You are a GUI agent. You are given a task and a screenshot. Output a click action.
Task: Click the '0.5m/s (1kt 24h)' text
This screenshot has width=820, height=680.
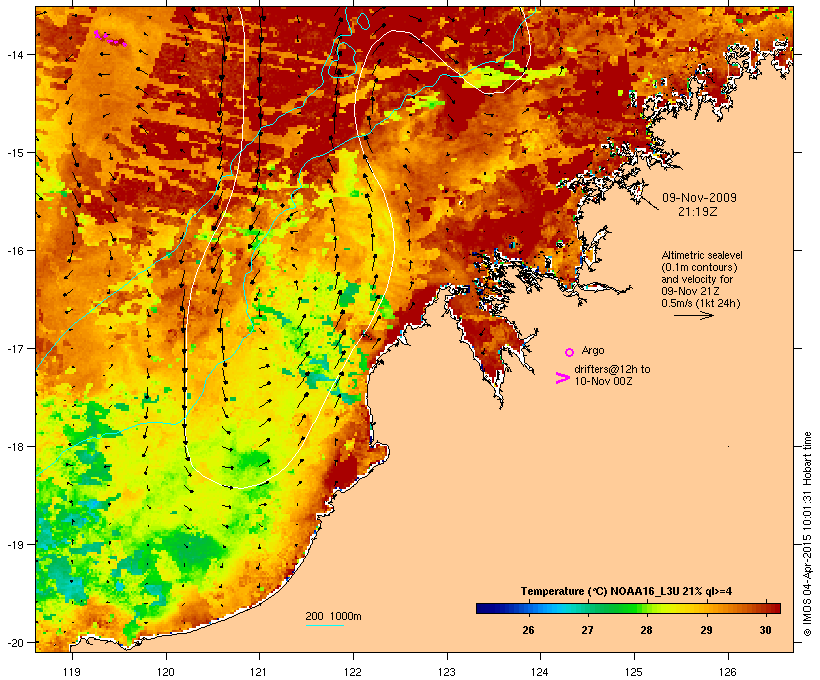click(x=701, y=303)
